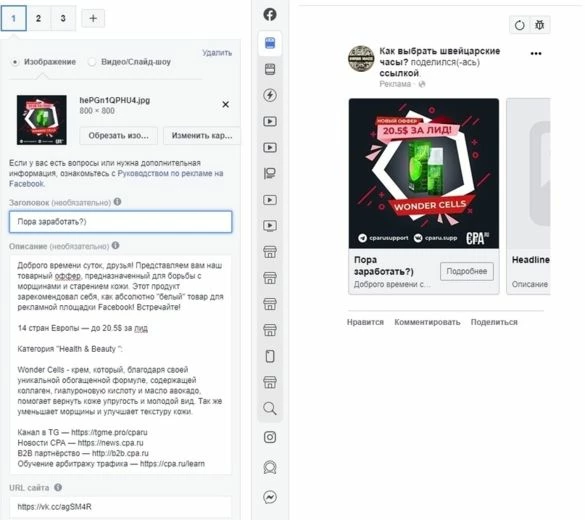Click the Facebook logo icon in sidebar
The width and height of the screenshot is (585, 520).
click(270, 15)
